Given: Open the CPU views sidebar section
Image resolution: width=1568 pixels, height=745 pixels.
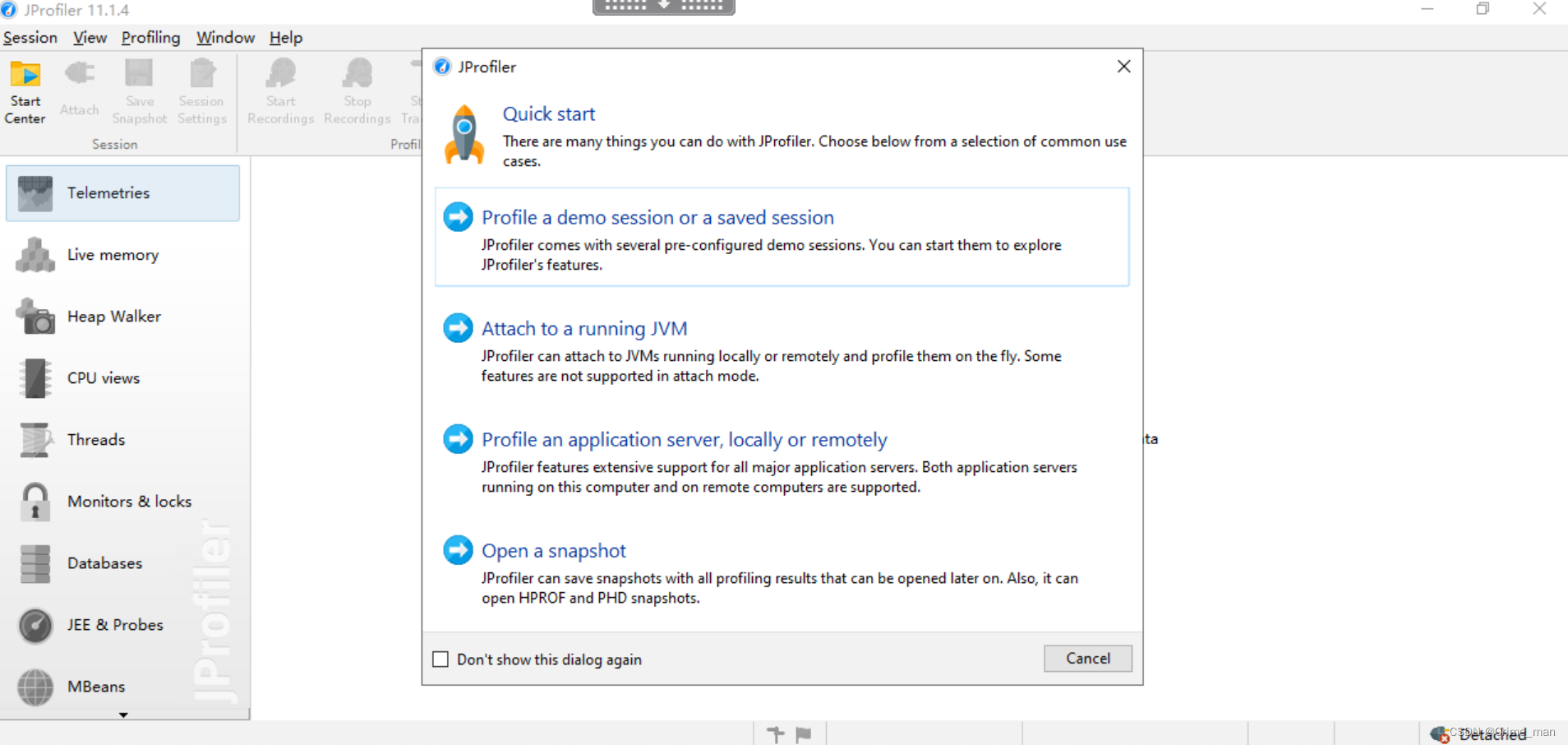Looking at the screenshot, I should 122,378.
